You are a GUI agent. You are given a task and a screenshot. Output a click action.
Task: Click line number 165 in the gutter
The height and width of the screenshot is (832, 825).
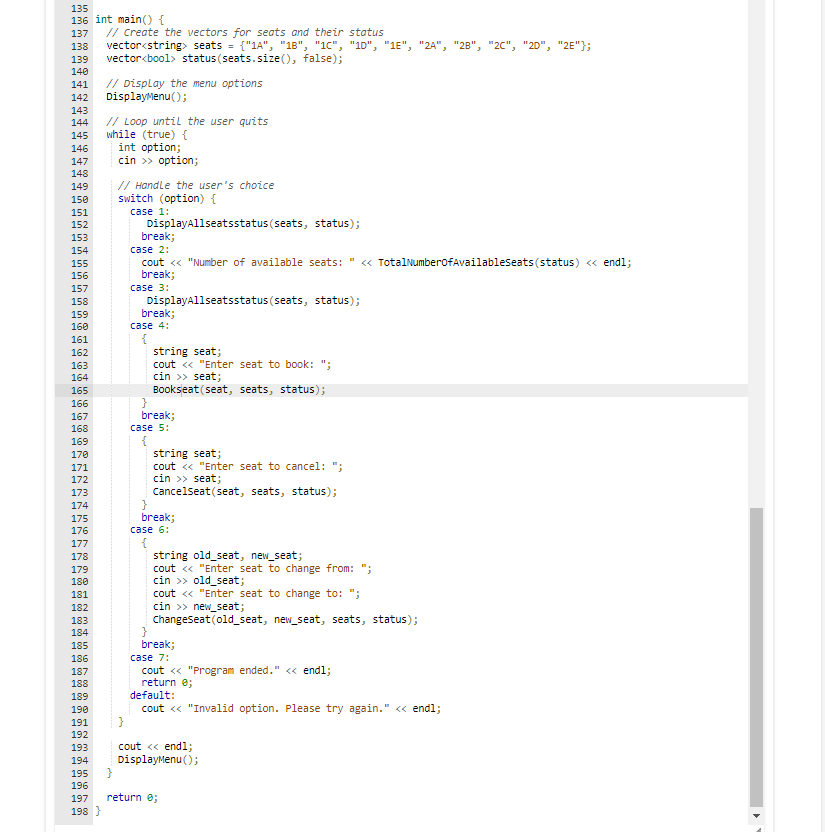[79, 389]
